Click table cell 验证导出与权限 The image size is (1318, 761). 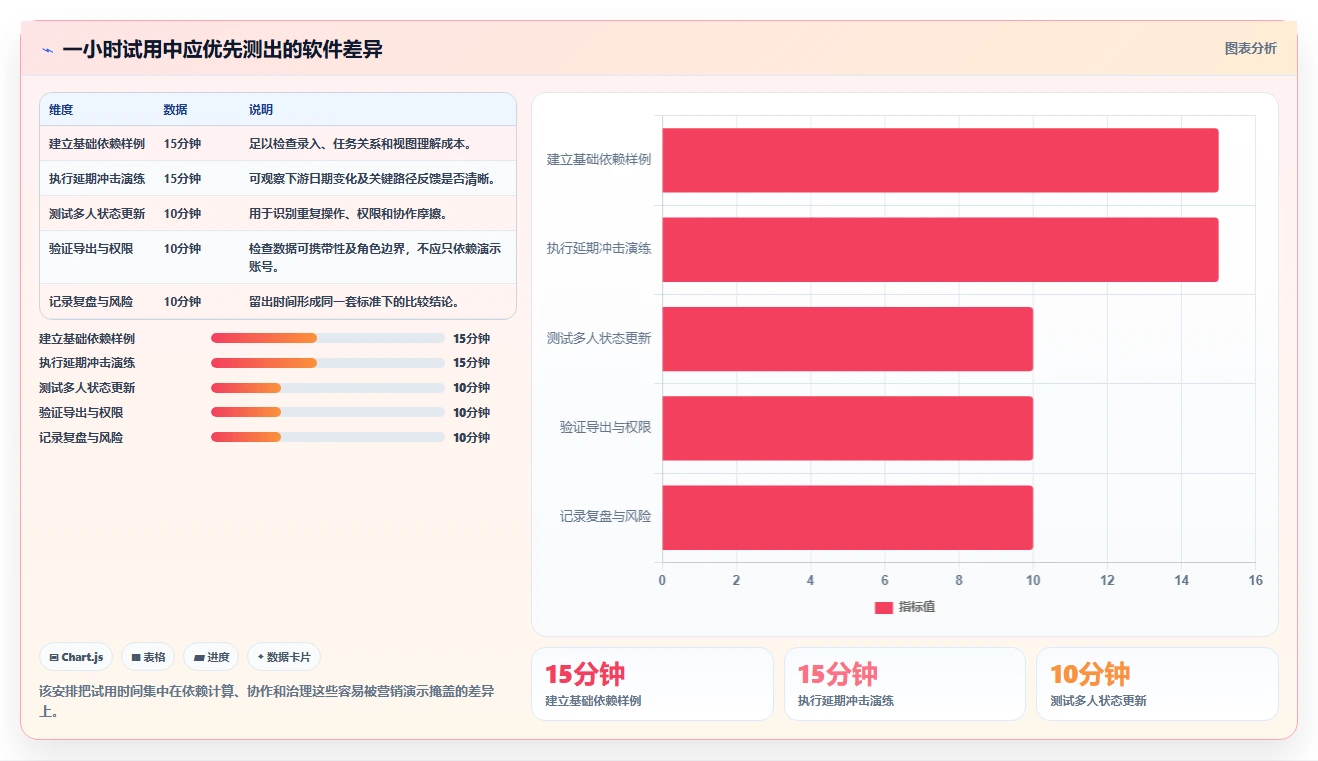point(91,249)
